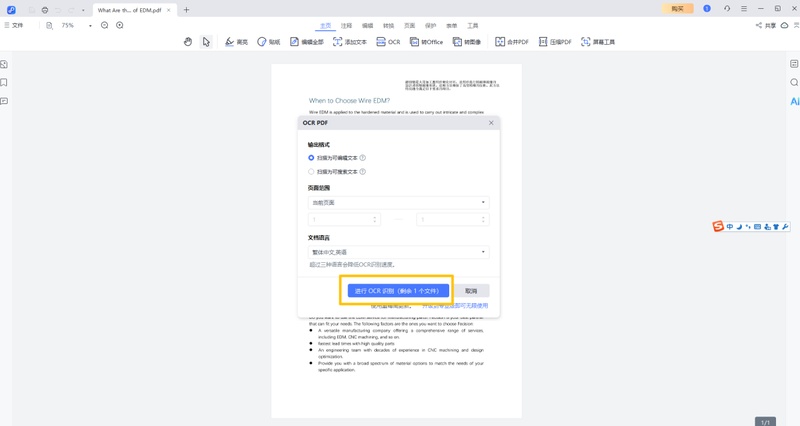Viewport: 800px width, 426px height.
Task: Choose the arrow select tool
Action: [x=206, y=42]
